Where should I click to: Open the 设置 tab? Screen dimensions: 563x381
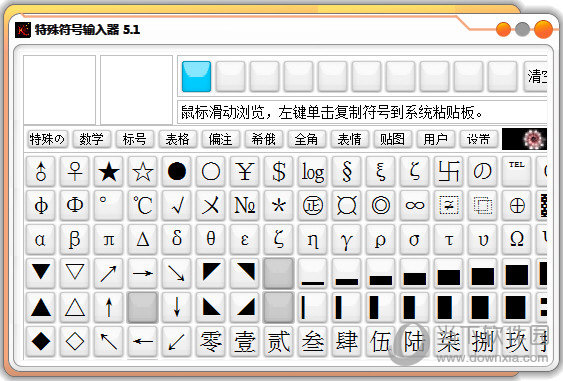(479, 139)
